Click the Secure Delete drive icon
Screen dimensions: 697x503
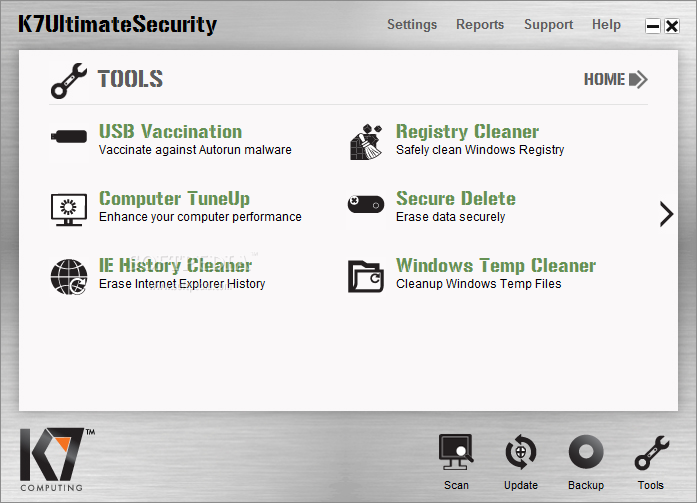tap(366, 204)
